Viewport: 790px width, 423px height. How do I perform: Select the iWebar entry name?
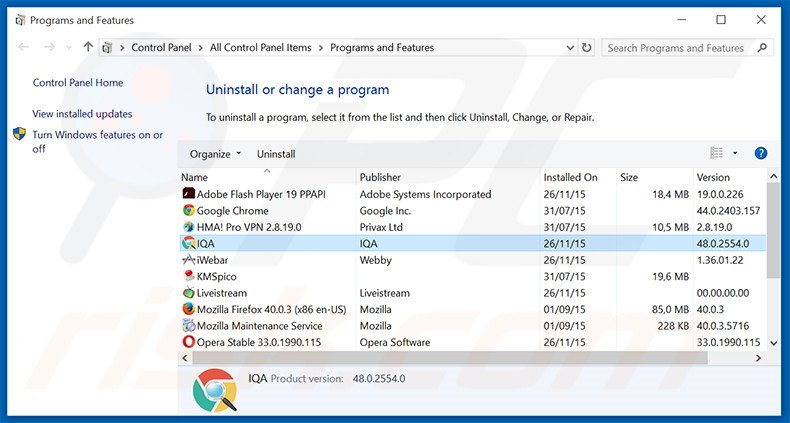212,260
